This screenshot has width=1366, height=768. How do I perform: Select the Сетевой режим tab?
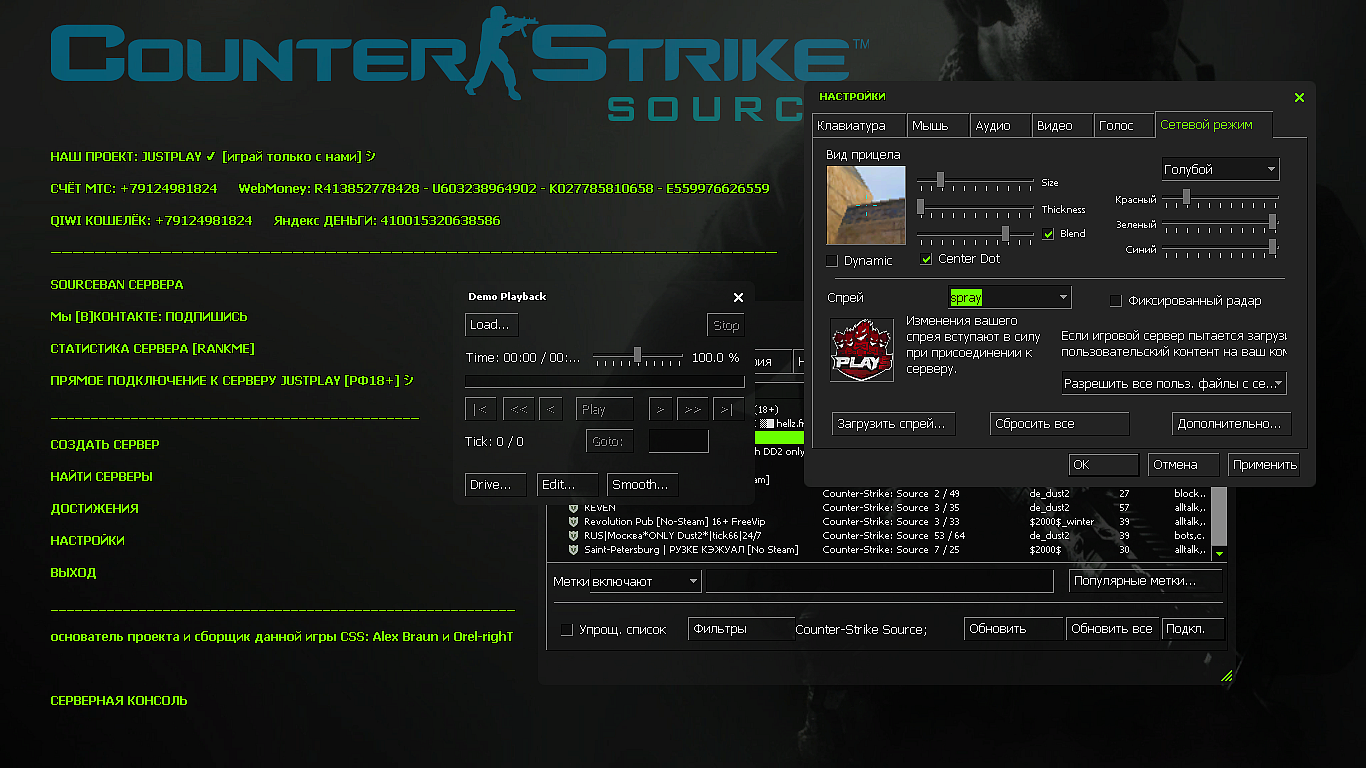pyautogui.click(x=1214, y=124)
